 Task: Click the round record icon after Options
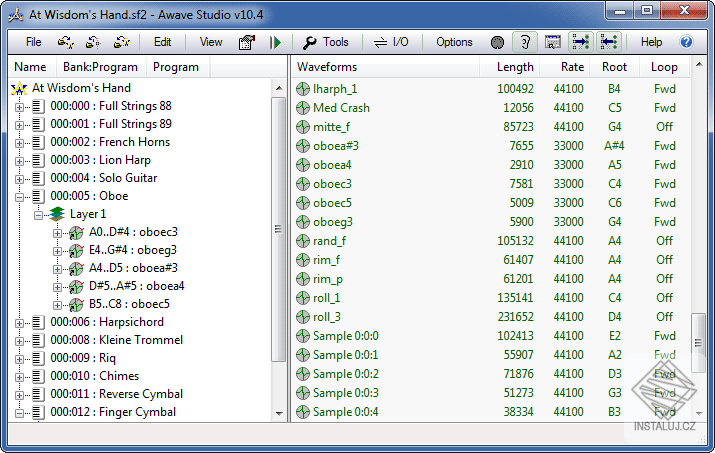(x=497, y=42)
